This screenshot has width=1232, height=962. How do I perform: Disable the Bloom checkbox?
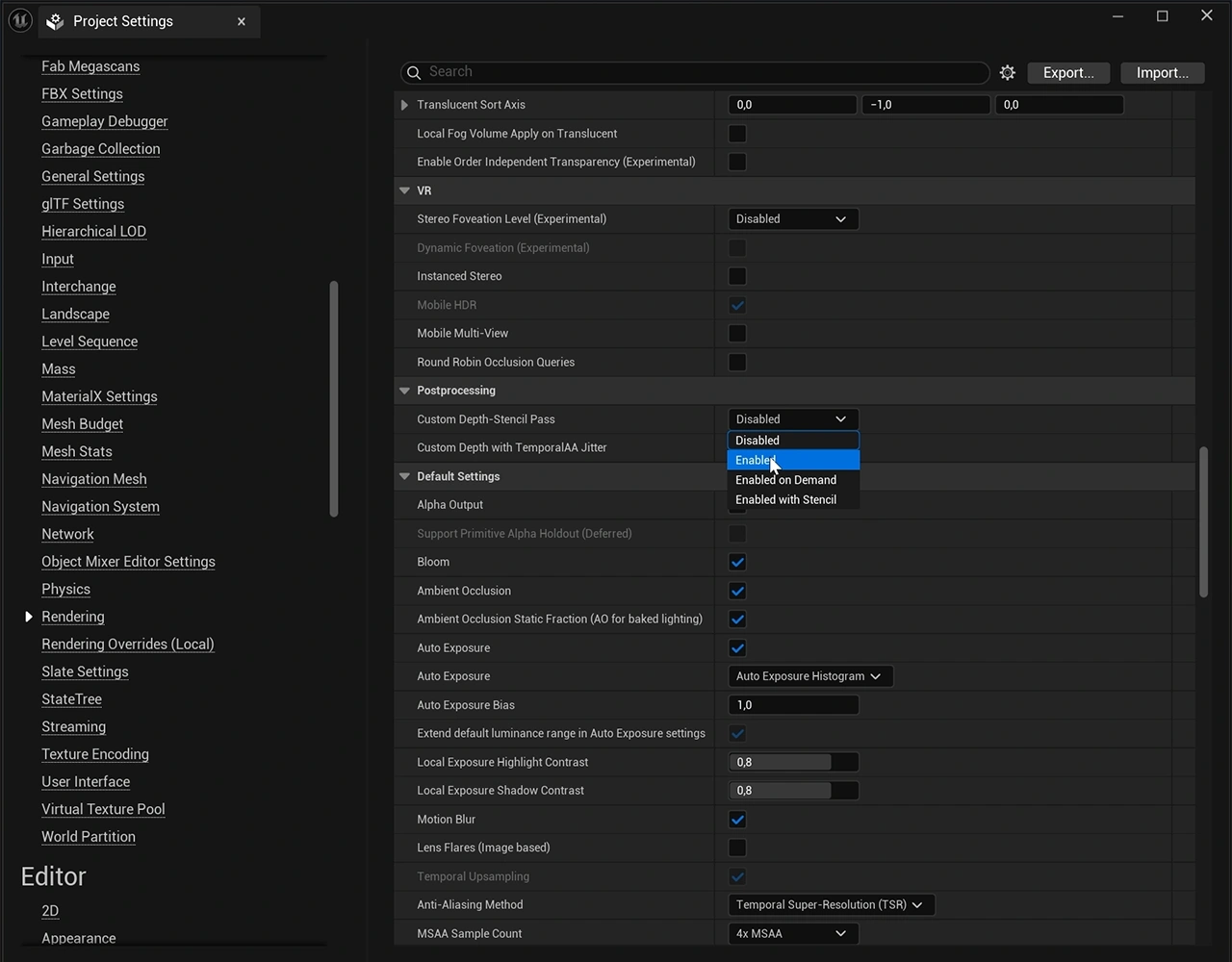[737, 562]
